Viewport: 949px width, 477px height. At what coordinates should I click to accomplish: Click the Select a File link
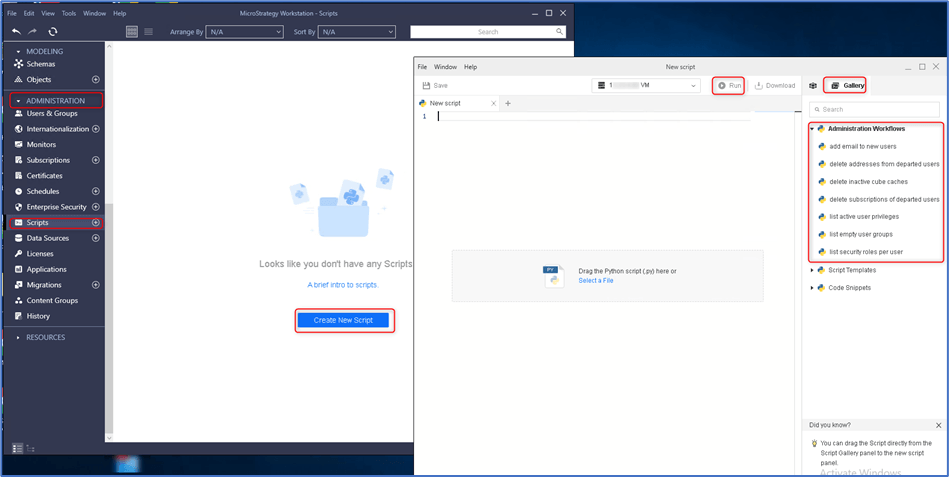tap(596, 281)
